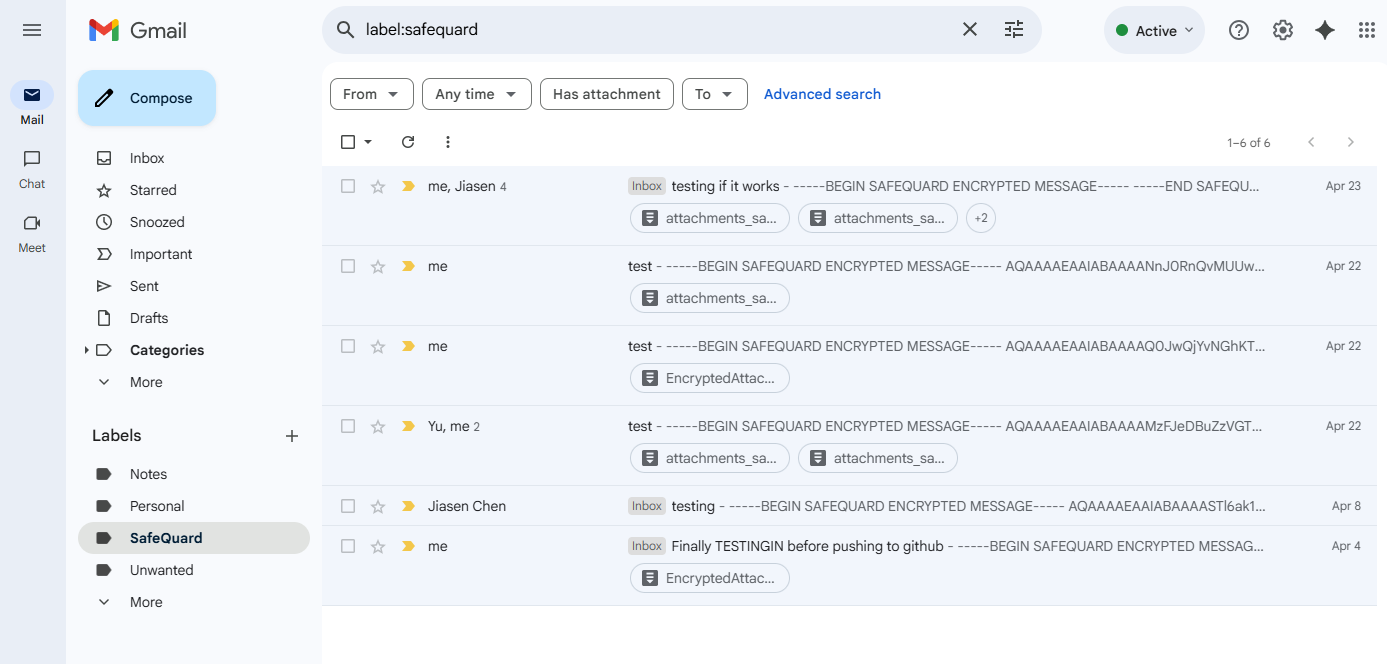This screenshot has width=1387, height=664.
Task: Star the 'testing if it works' email
Action: (x=378, y=186)
